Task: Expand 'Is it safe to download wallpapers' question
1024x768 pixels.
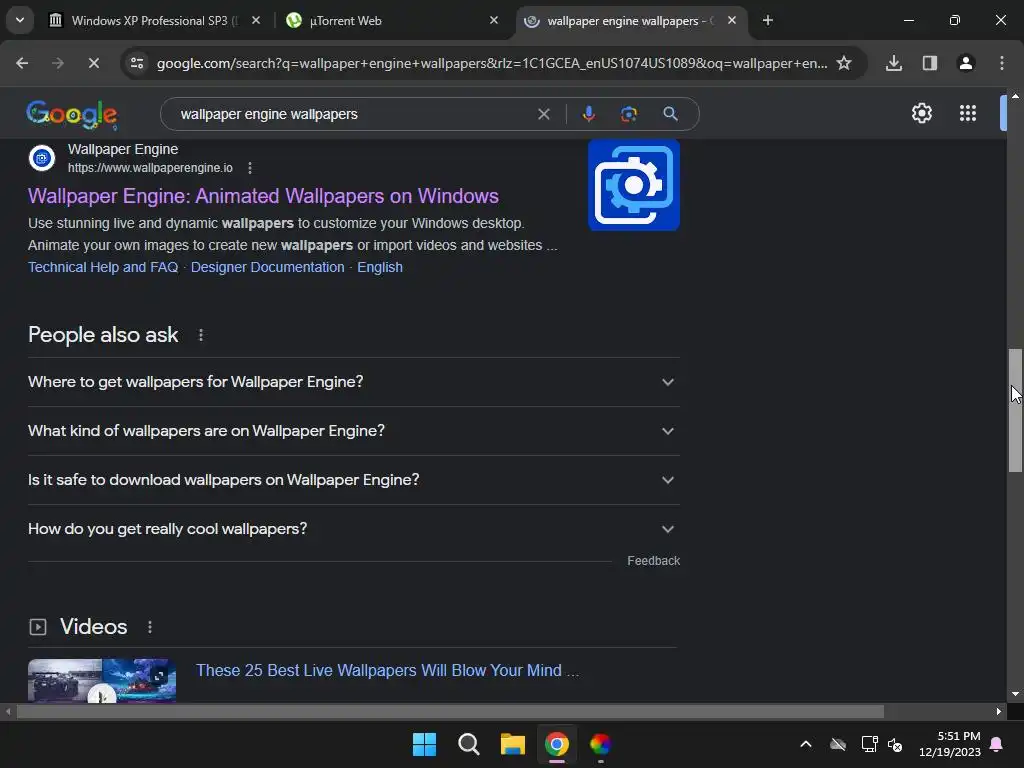Action: (x=353, y=480)
